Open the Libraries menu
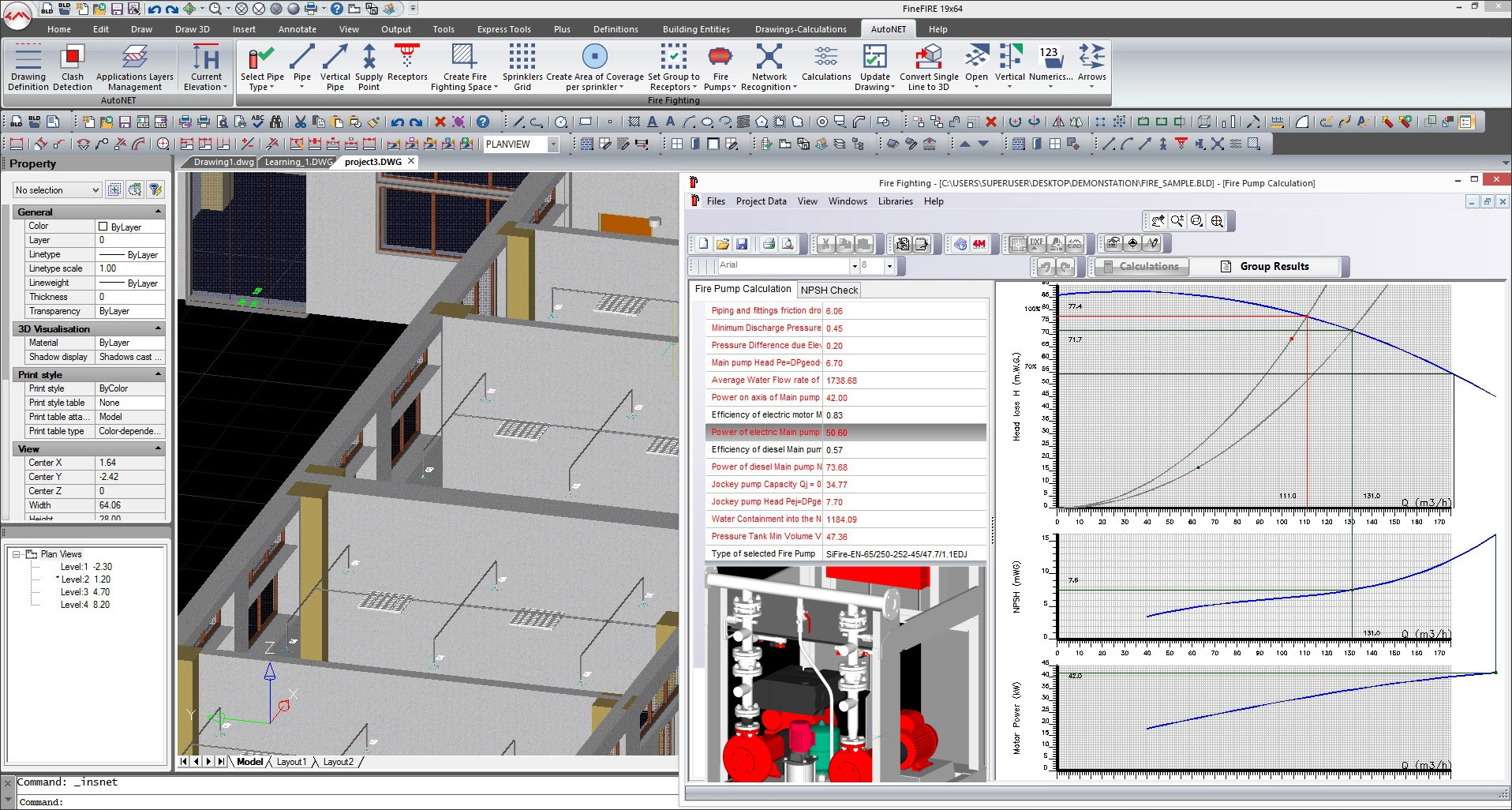 coord(895,201)
